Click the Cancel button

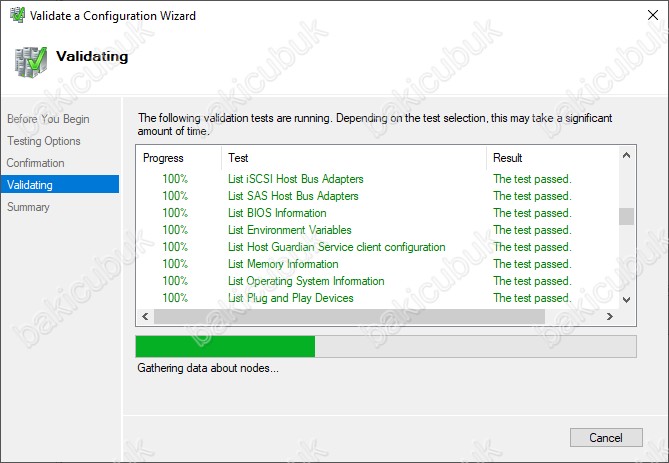click(x=606, y=437)
